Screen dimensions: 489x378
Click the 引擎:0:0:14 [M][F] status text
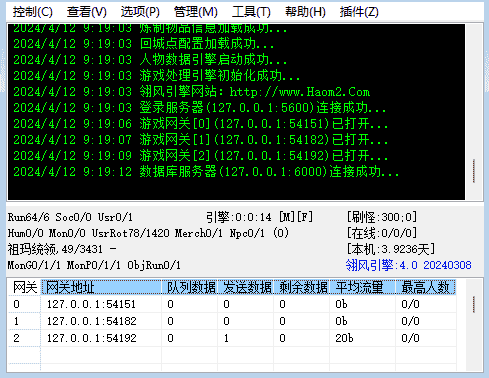(259, 217)
